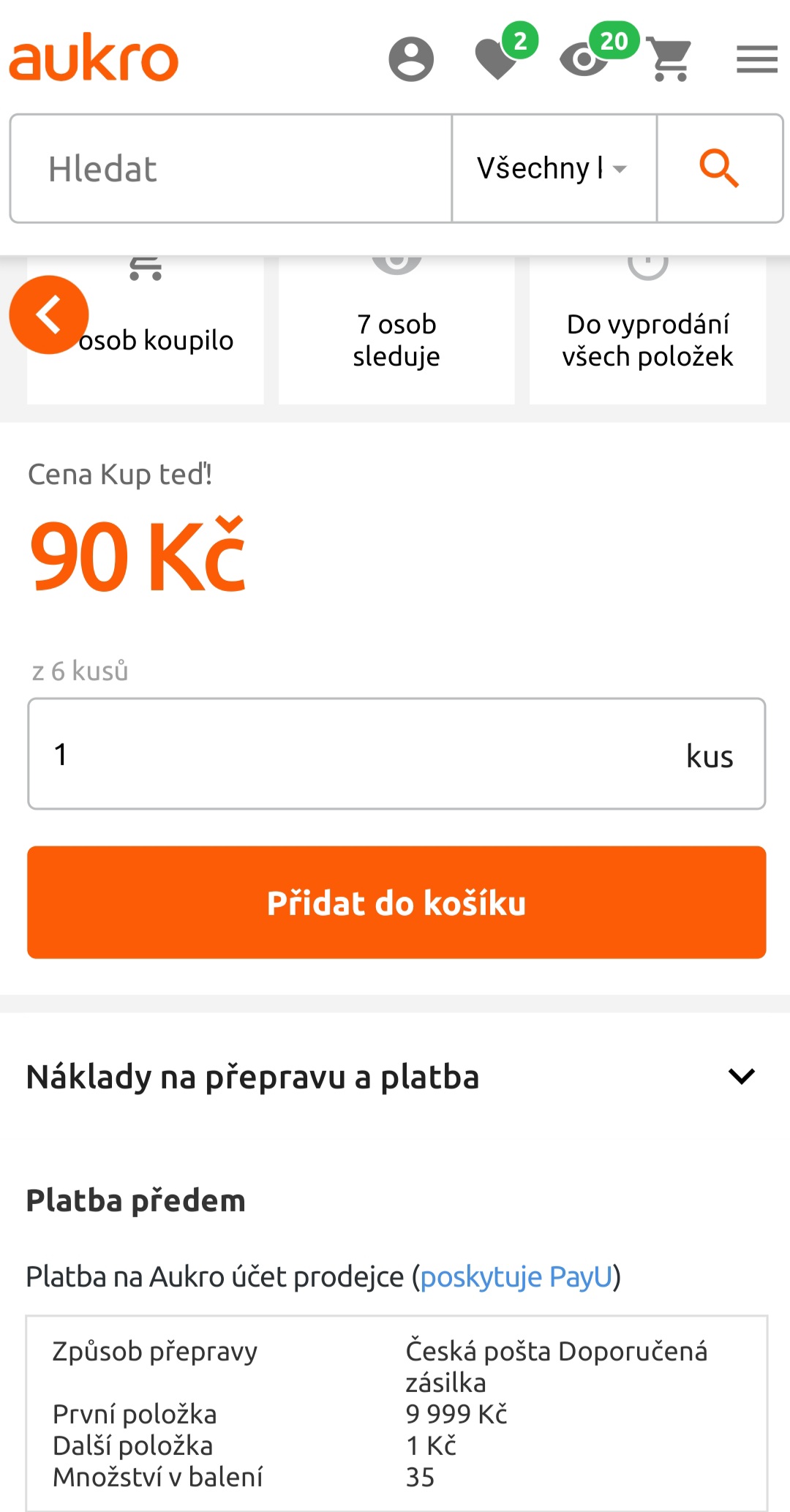Image resolution: width=790 pixels, height=1512 pixels.
Task: Click the orange magnifier search icon
Action: (x=719, y=168)
